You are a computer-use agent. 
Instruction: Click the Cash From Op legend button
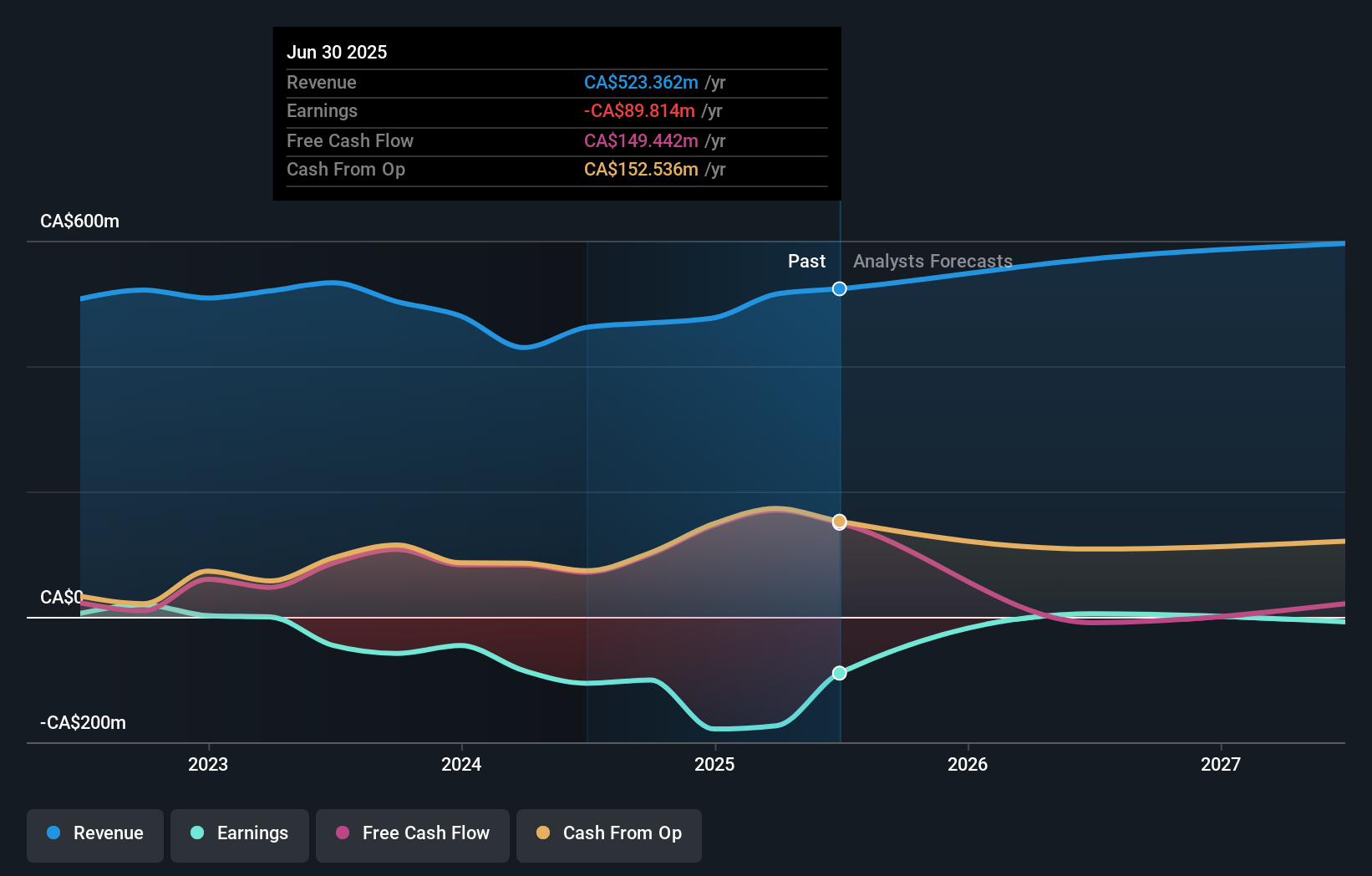[x=608, y=835]
